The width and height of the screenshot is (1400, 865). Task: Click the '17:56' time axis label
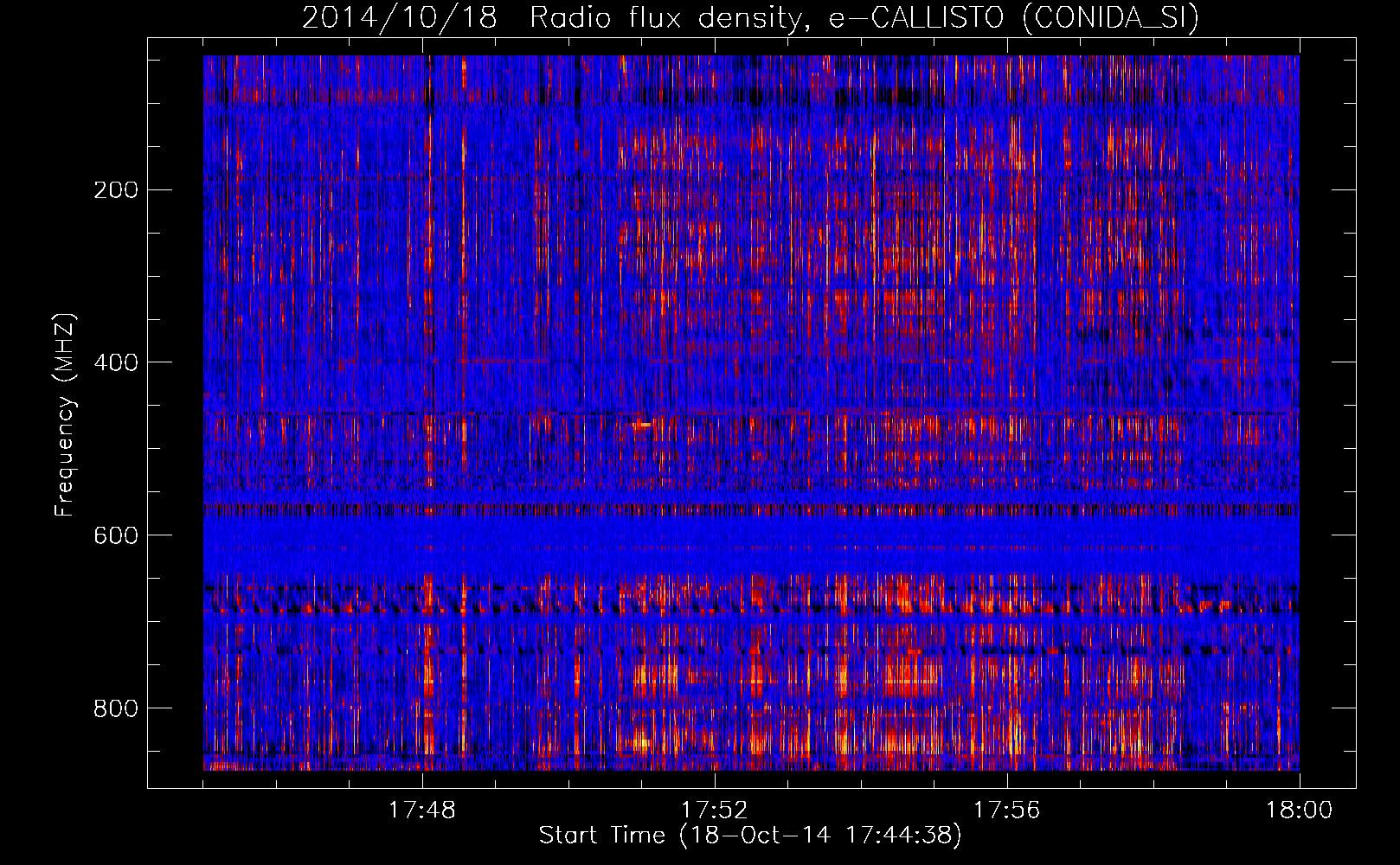tap(1007, 811)
